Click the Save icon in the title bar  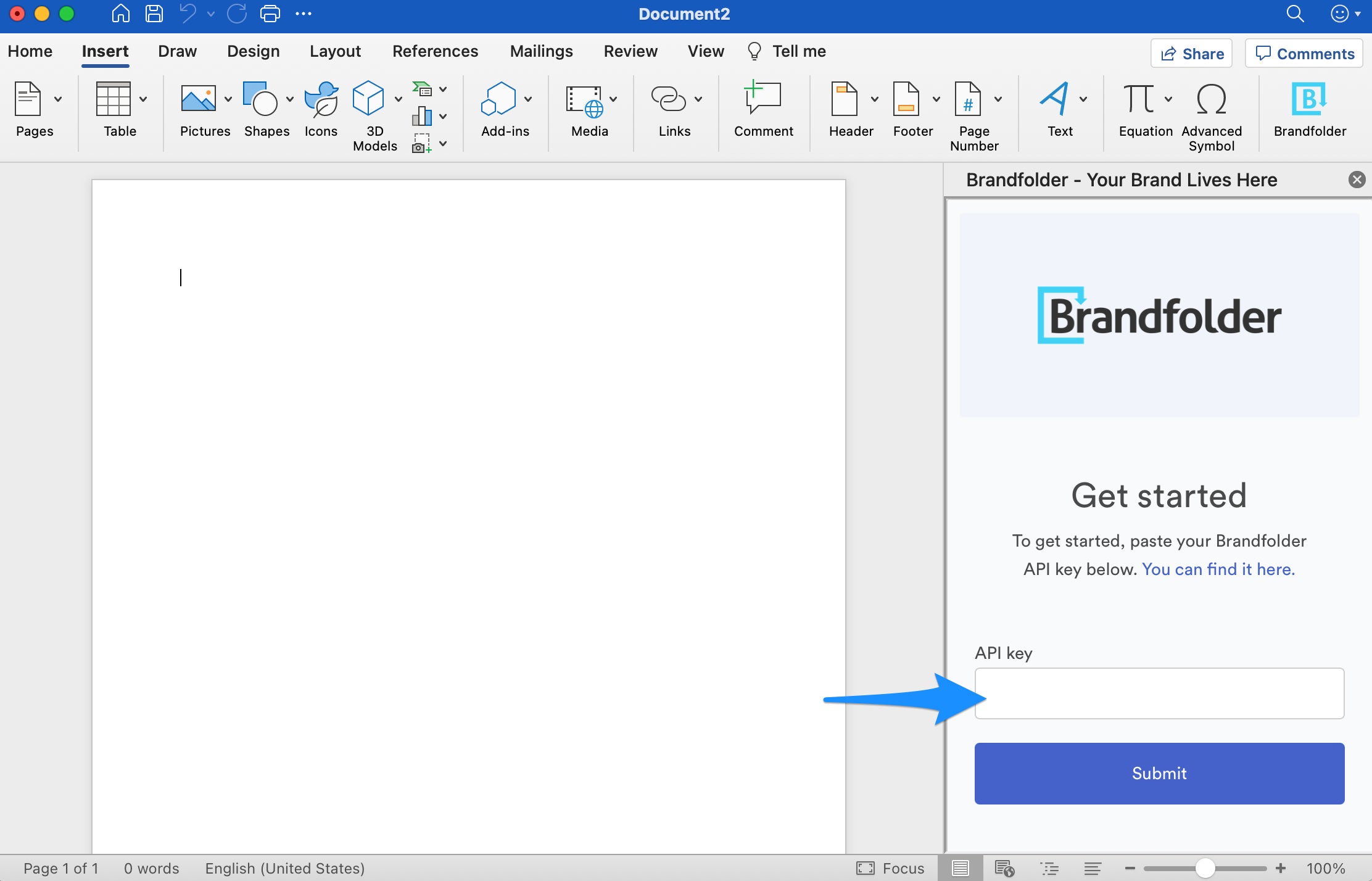tap(154, 14)
